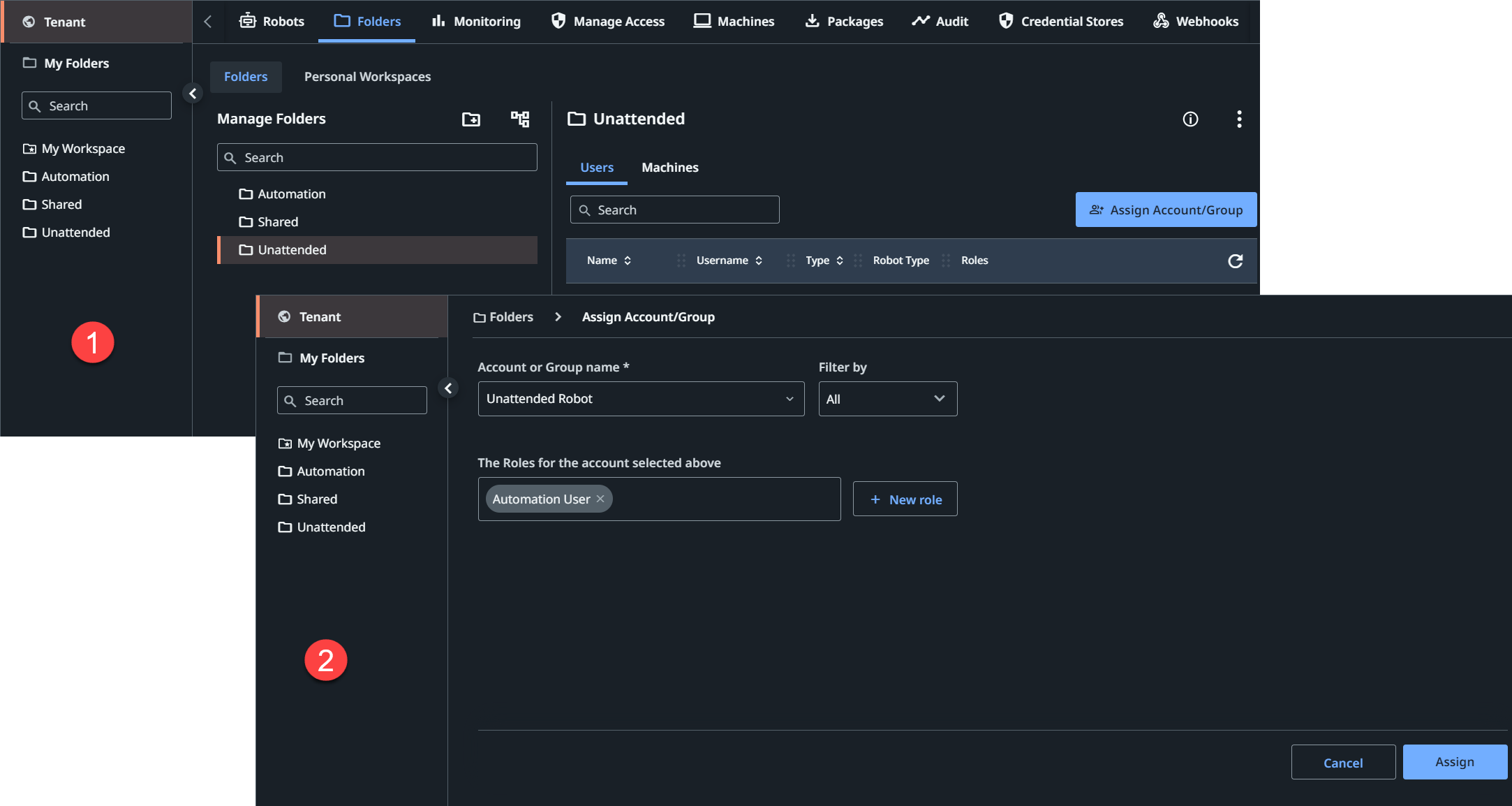Open Automation in window 1 sidebar
This screenshot has height=806, width=1512.
coord(66,177)
